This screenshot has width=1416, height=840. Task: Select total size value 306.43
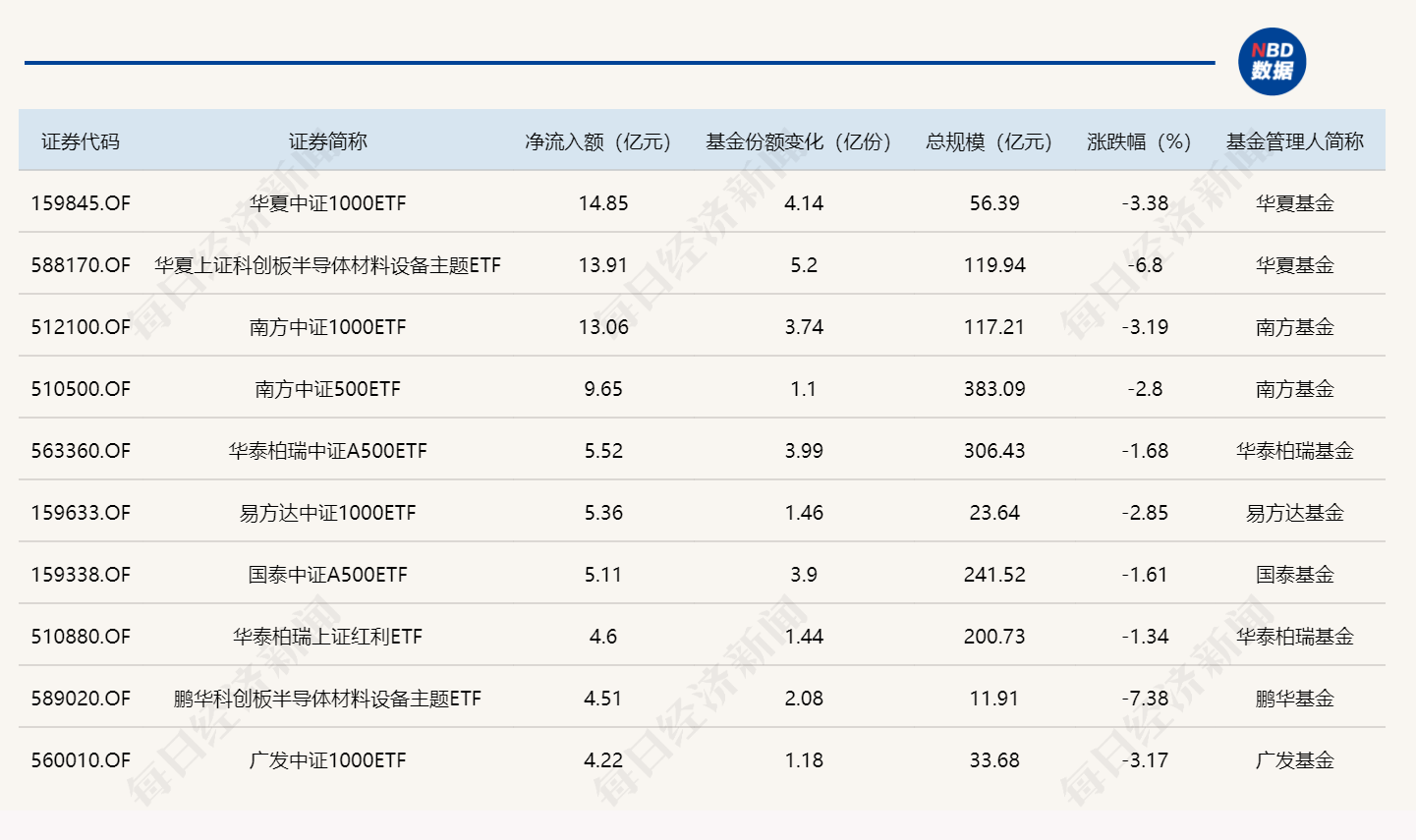pos(994,451)
